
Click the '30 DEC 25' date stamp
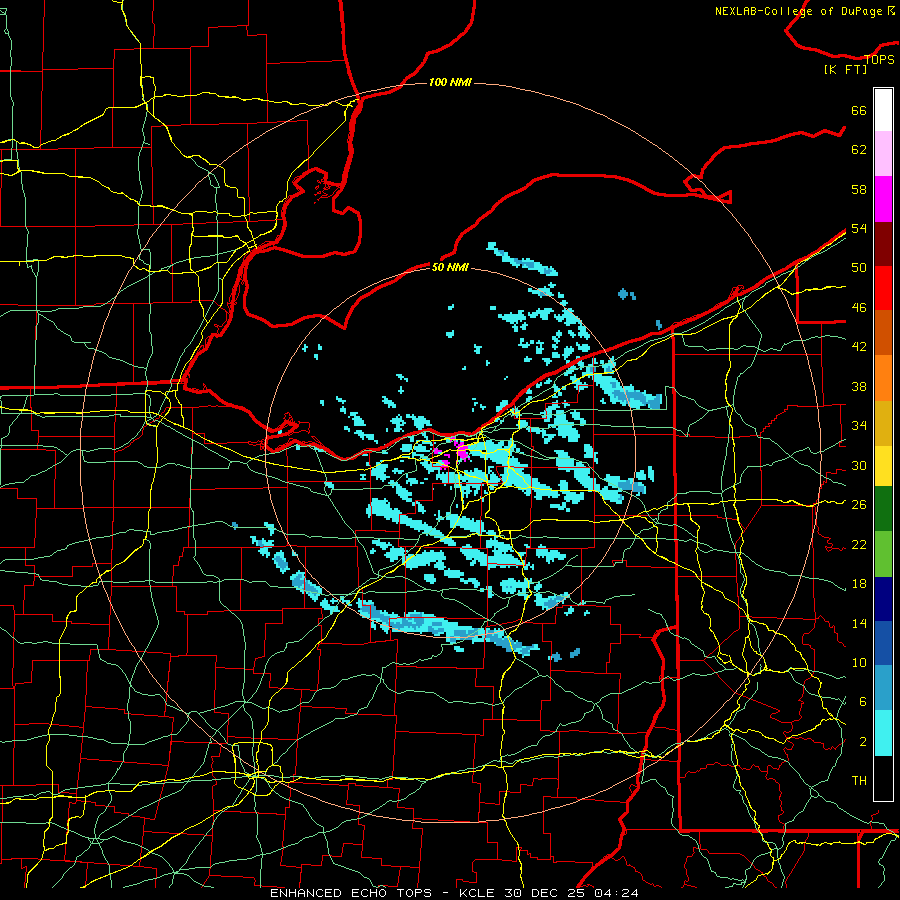tap(546, 893)
